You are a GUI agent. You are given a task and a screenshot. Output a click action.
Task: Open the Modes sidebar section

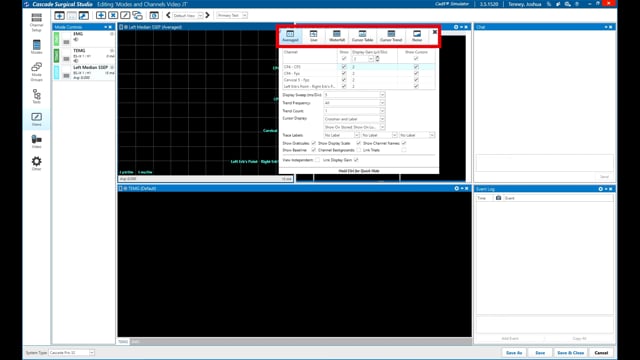(x=36, y=47)
